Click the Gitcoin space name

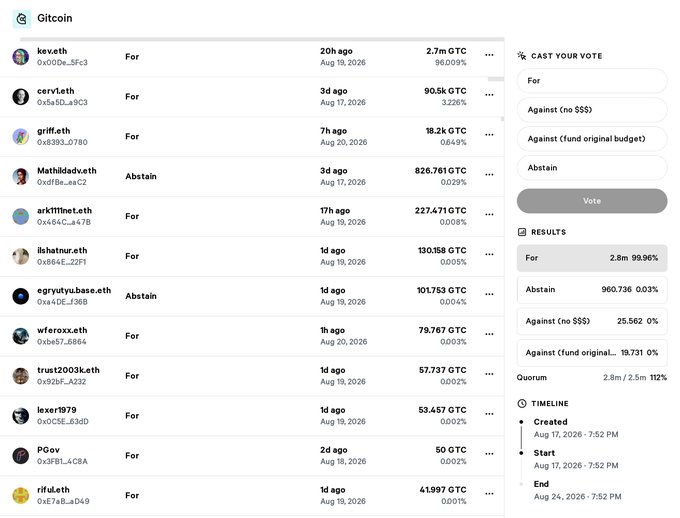(55, 18)
